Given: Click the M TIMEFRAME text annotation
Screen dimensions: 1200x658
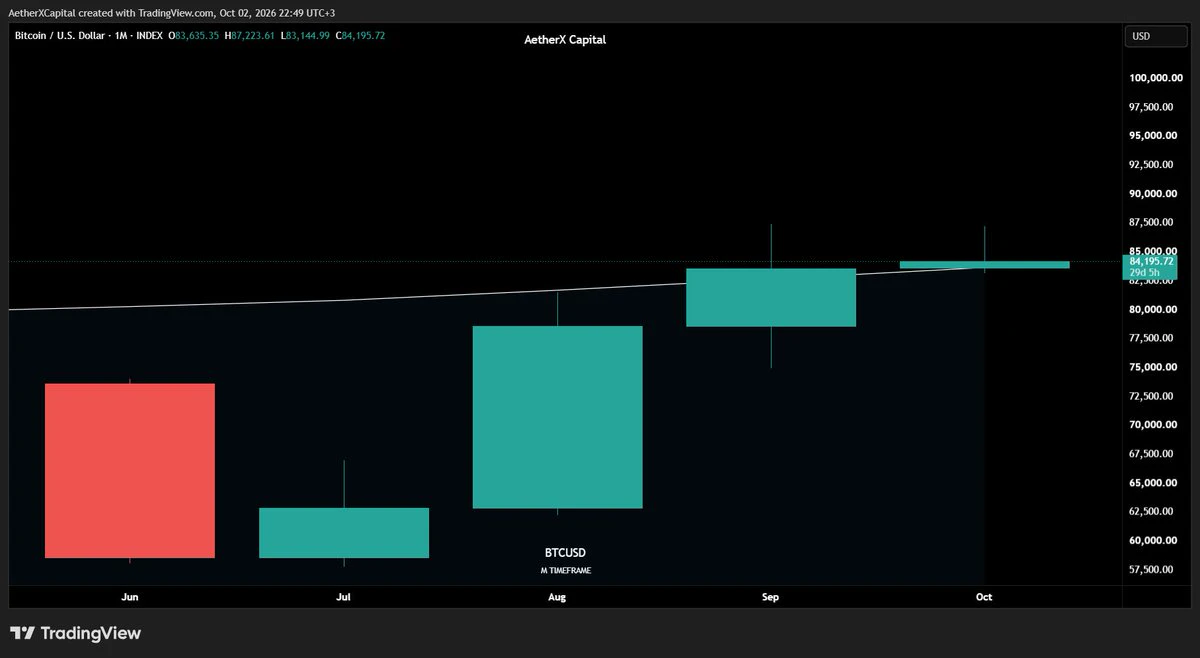Looking at the screenshot, I should (x=565, y=571).
